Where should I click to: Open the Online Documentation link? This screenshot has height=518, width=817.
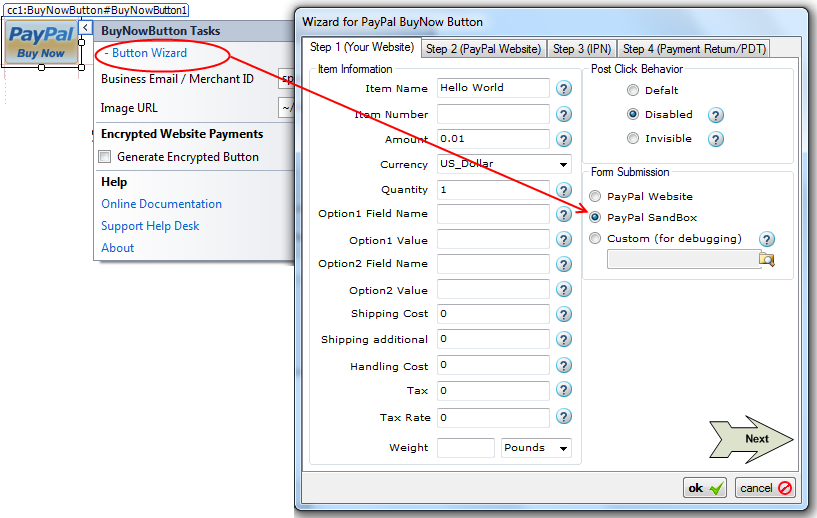[x=161, y=204]
